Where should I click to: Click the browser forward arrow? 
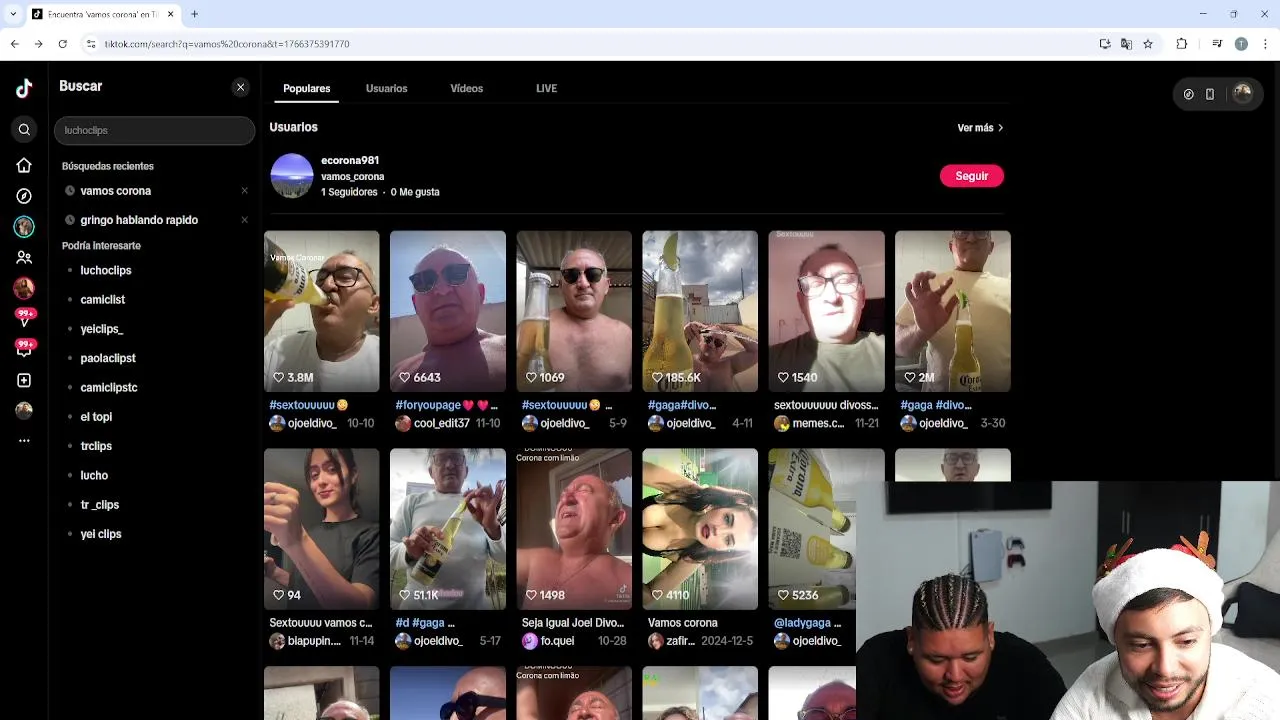38,44
